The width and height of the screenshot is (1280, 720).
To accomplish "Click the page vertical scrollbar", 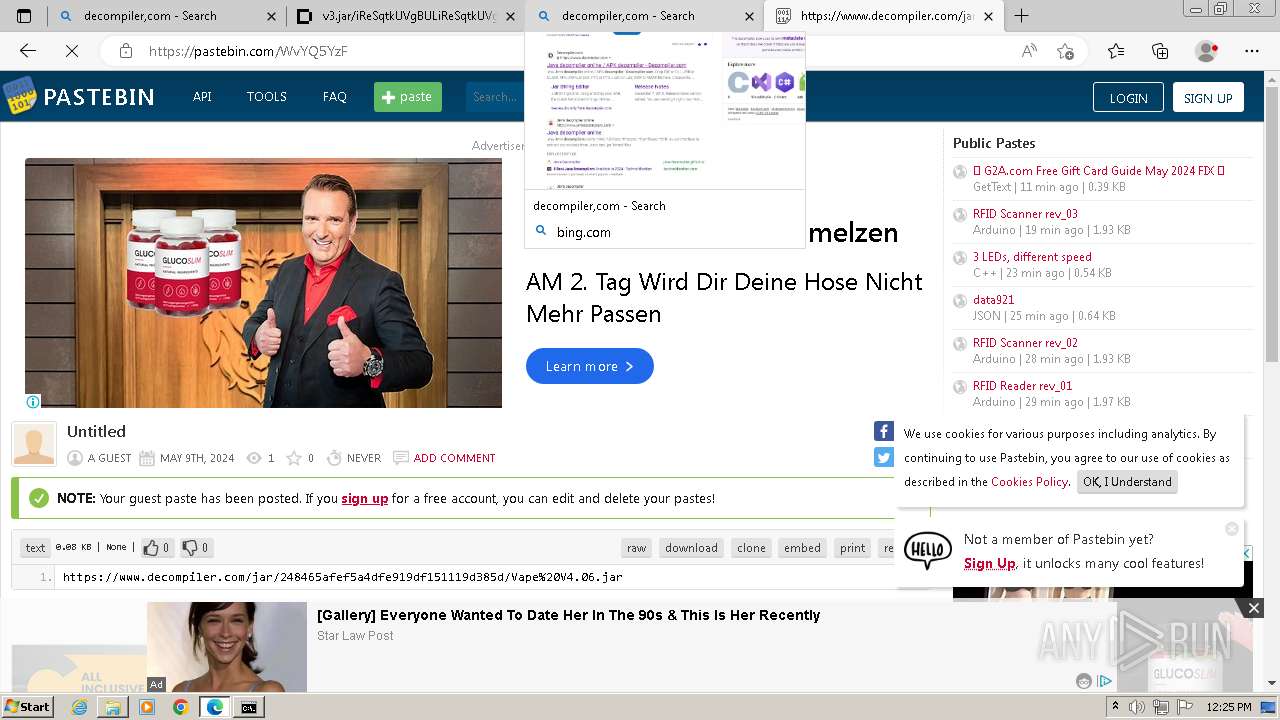I will coord(1272,380).
